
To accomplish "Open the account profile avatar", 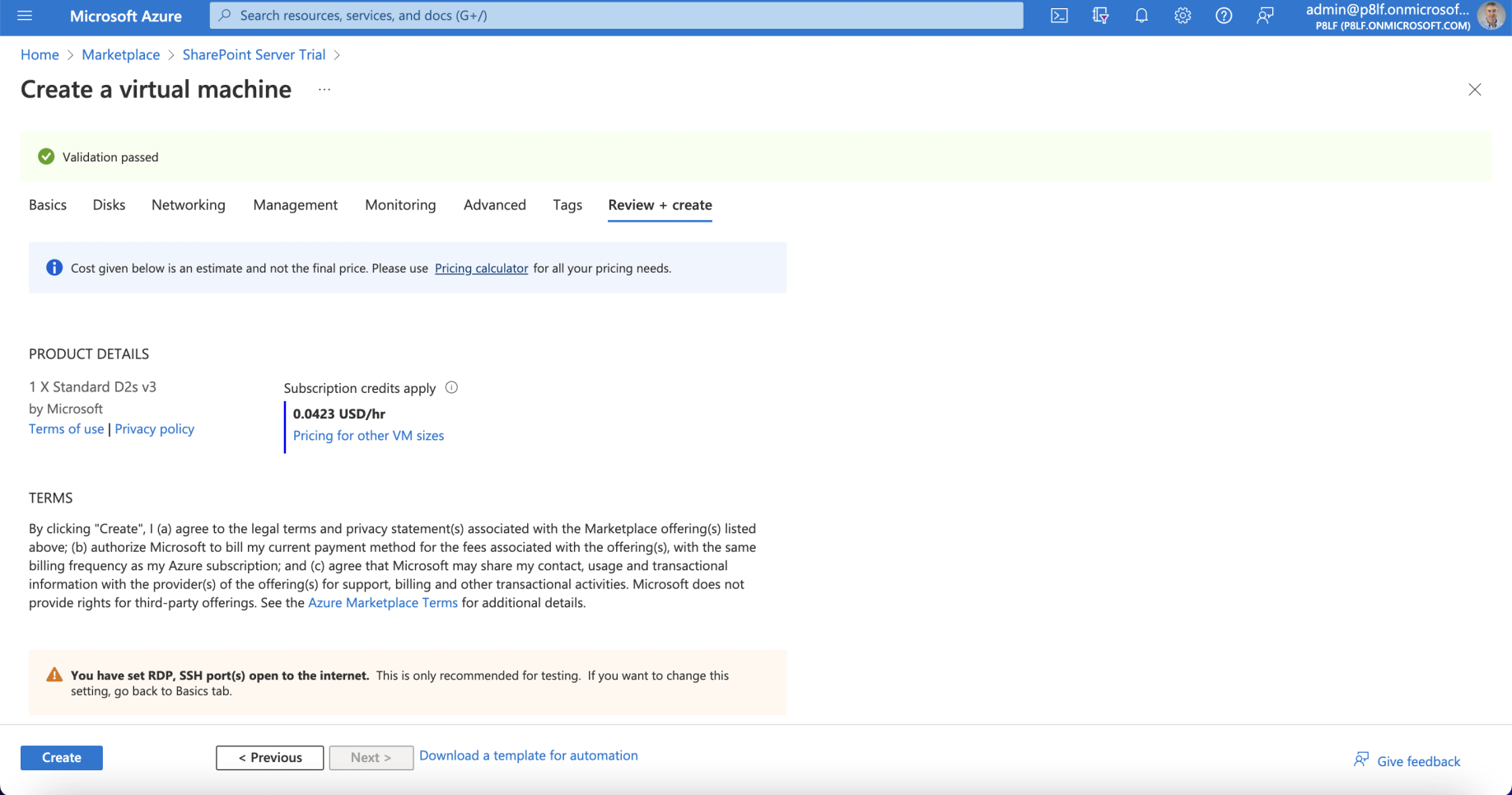I will pyautogui.click(x=1491, y=16).
